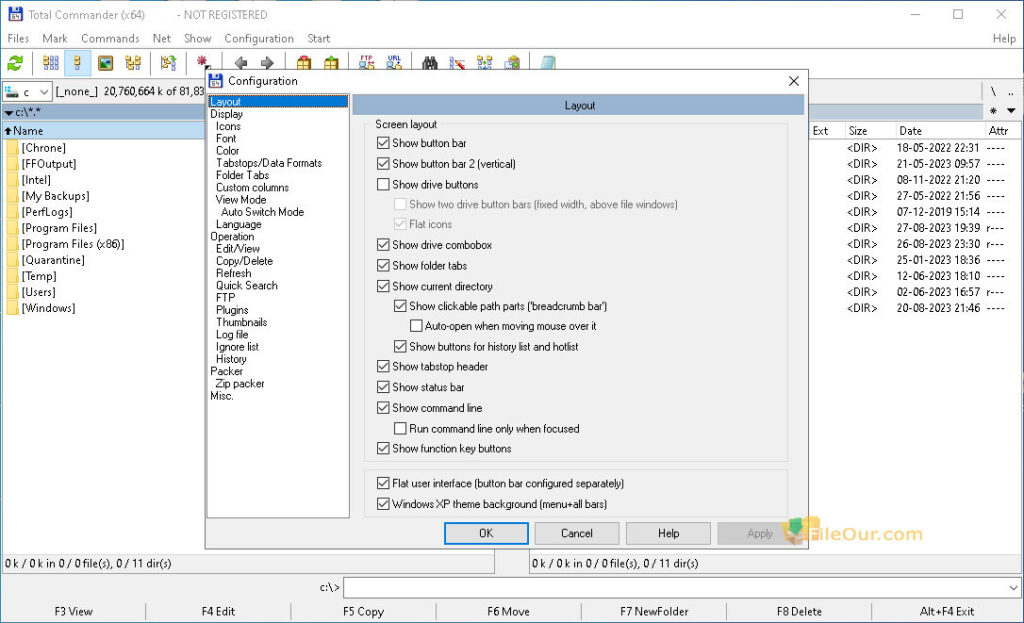Image resolution: width=1024 pixels, height=623 pixels.
Task: Click the binoculars Search files icon
Action: click(x=430, y=62)
